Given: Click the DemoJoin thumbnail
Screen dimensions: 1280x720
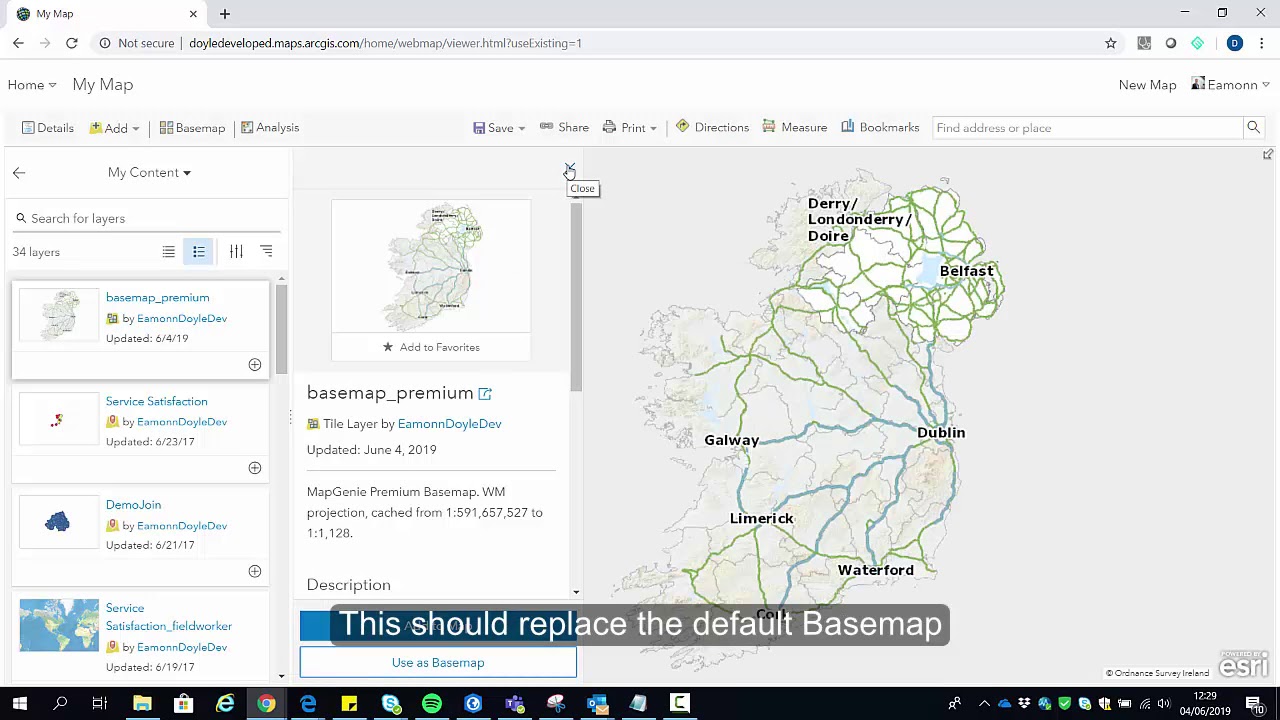Looking at the screenshot, I should tap(58, 522).
